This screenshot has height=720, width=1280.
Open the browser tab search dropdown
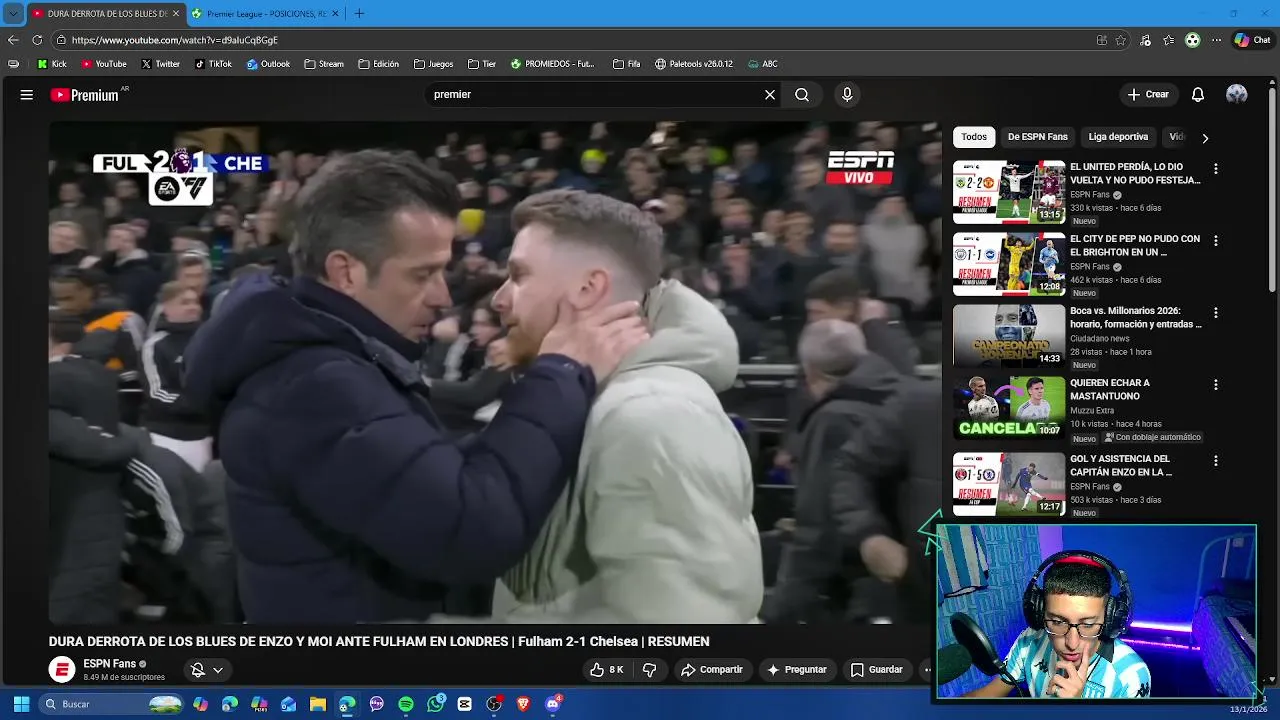pyautogui.click(x=13, y=13)
